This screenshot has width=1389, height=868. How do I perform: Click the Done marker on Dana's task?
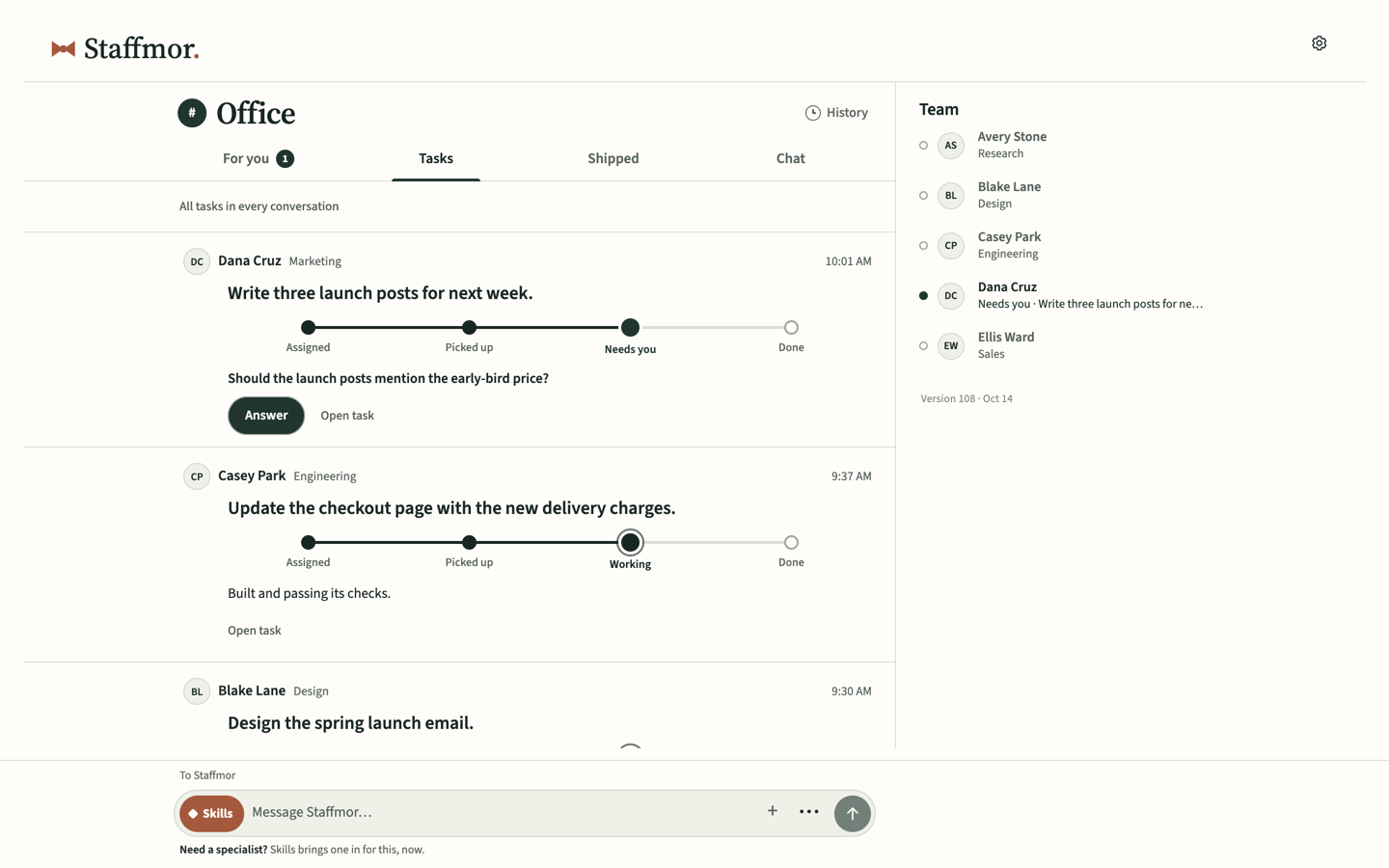(x=791, y=328)
